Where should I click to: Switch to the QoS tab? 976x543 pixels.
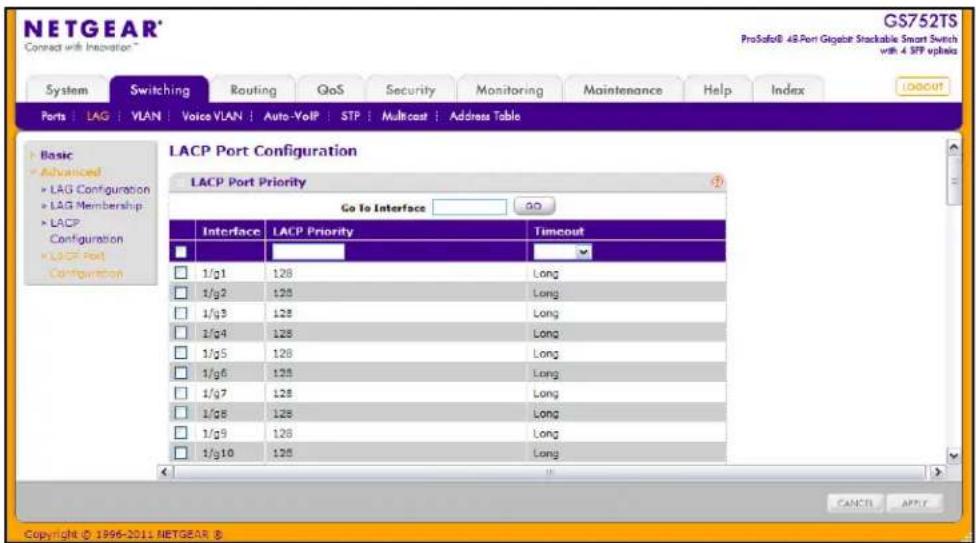331,90
